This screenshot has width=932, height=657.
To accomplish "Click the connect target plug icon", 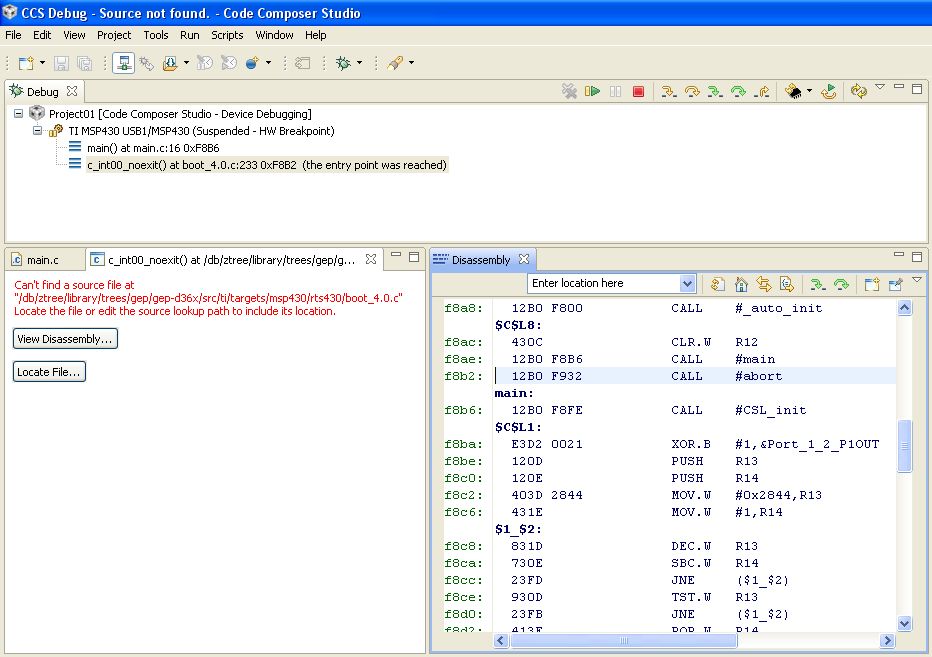I will (147, 63).
